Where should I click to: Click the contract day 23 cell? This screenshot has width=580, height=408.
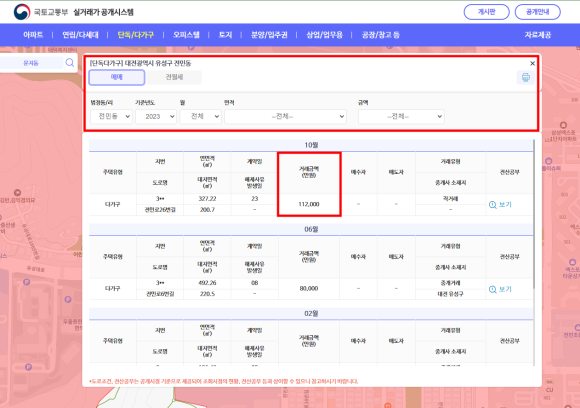[254, 199]
